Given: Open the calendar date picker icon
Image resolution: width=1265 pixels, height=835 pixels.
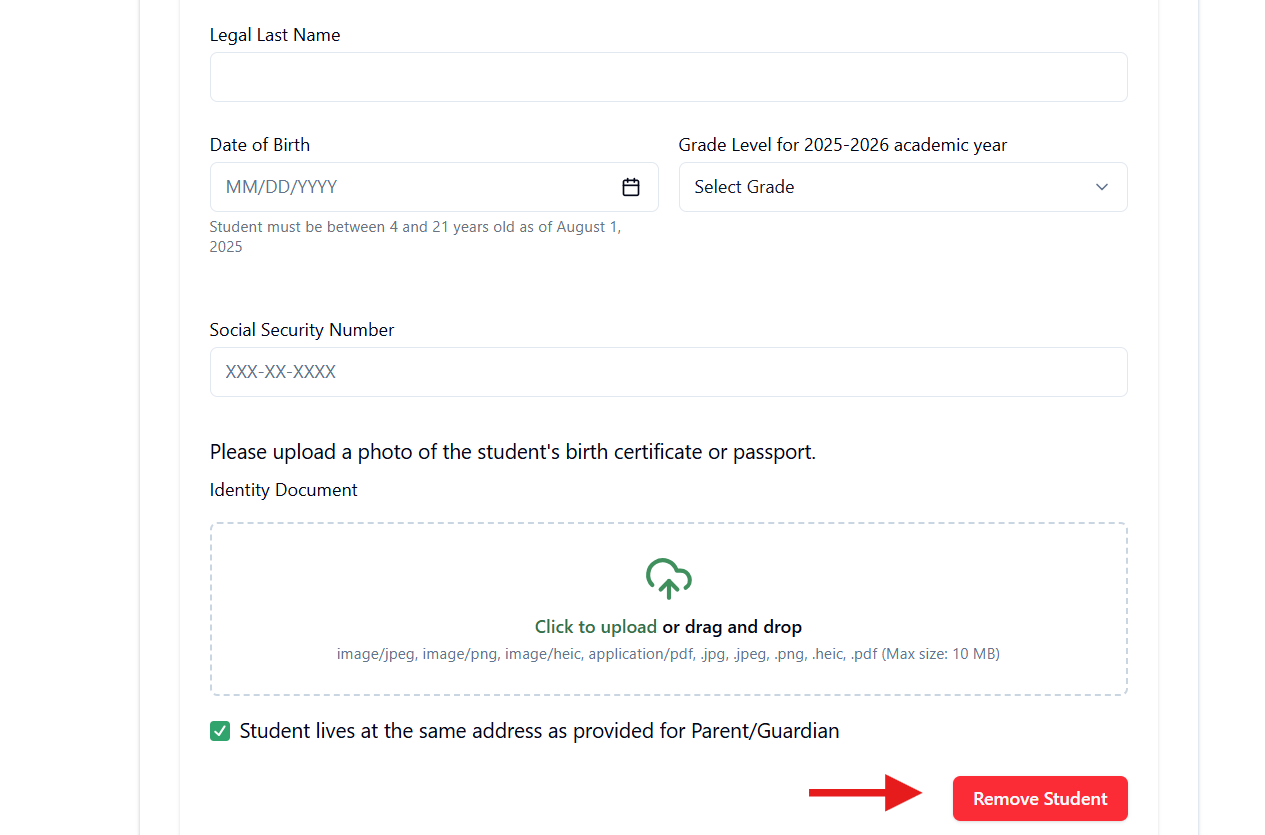Looking at the screenshot, I should (x=631, y=187).
